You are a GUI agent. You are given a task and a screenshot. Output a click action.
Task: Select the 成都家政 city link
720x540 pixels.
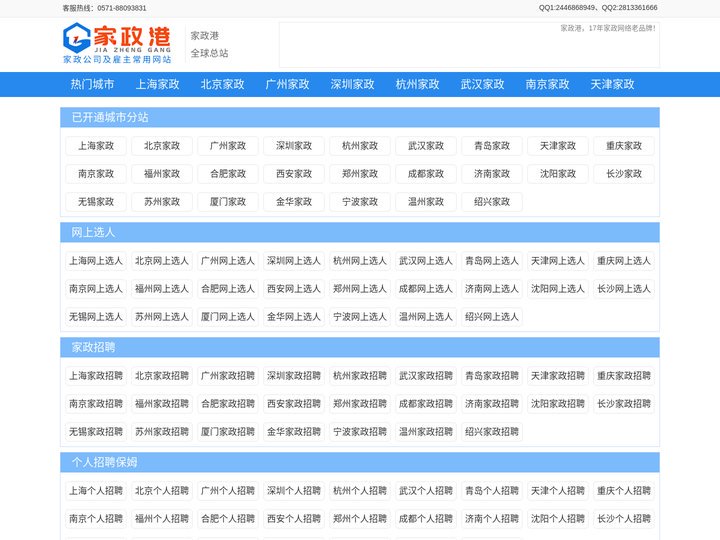426,174
